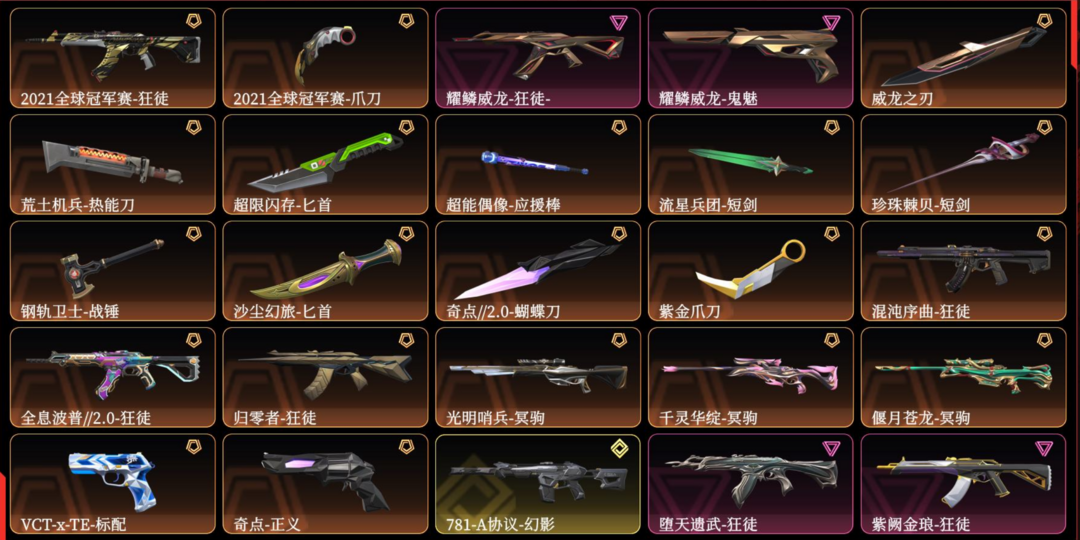This screenshot has height=540, width=1080.
Task: Choose the 紫阙金琅-狂徒 rifle skin
Action: point(964,484)
